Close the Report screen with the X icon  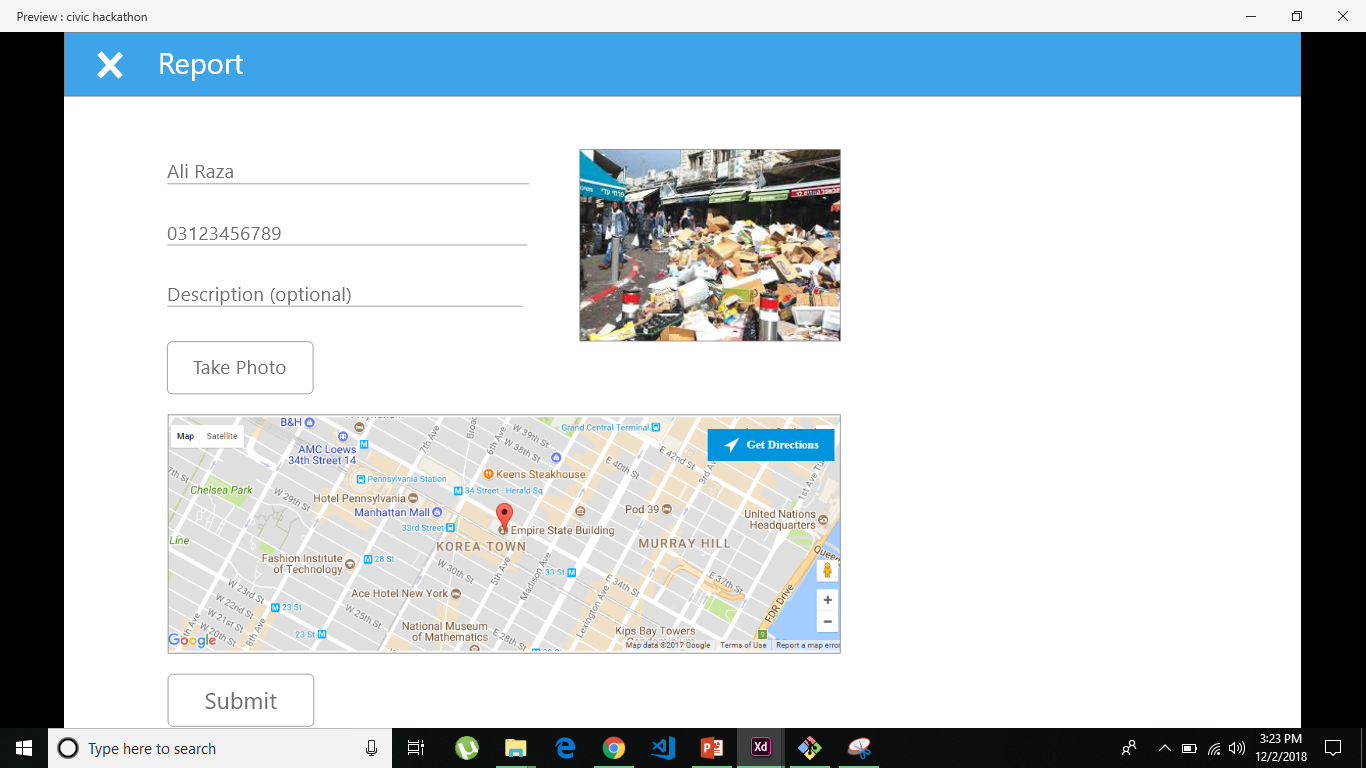[x=110, y=65]
